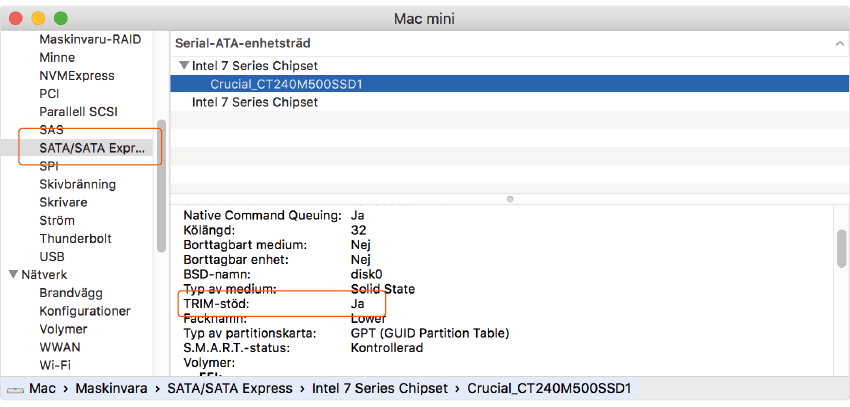This screenshot has width=850, height=407.
Task: Select Maskinvaru-RAID in sidebar
Action: point(90,40)
